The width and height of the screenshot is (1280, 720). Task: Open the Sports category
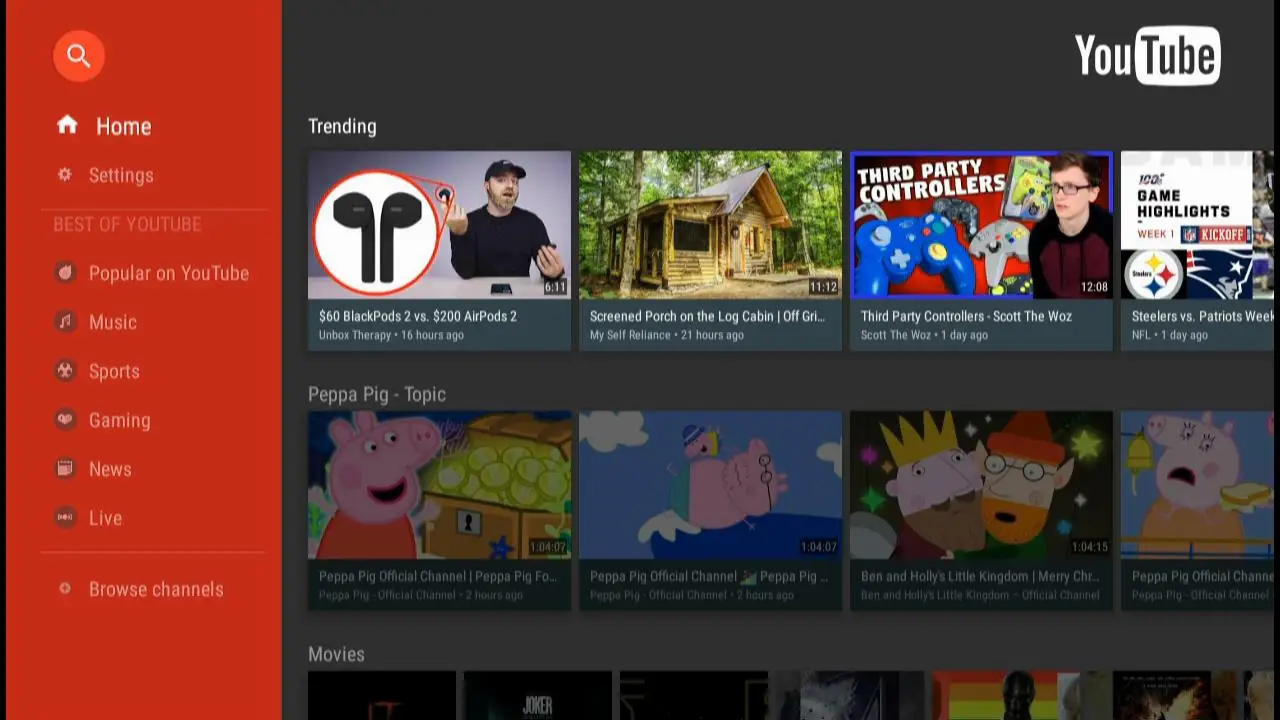114,371
